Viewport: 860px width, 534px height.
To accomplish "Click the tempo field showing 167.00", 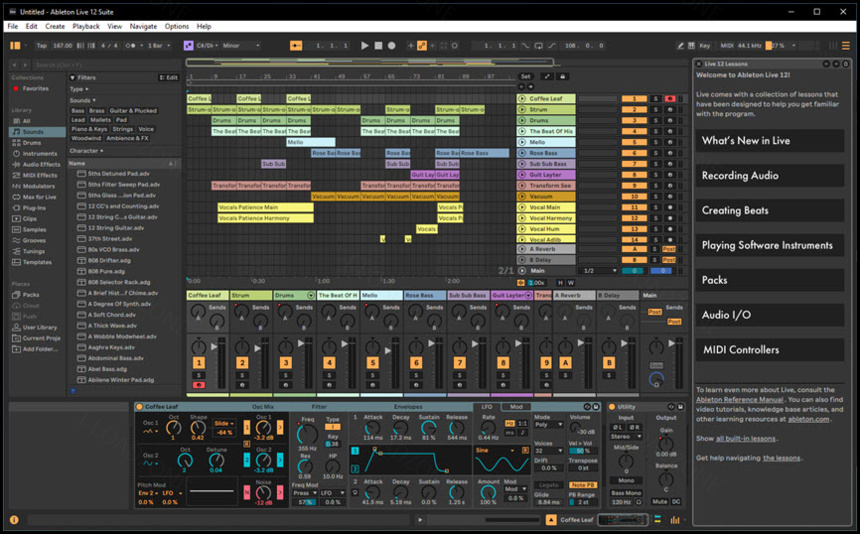I will point(63,46).
